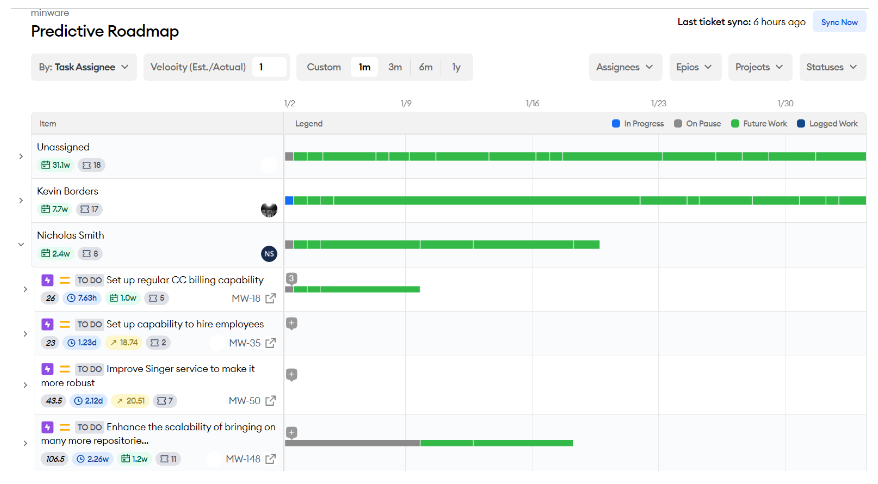Viewport: 878px width, 484px height.
Task: Open ticket link MW-148
Action: [x=243, y=459]
